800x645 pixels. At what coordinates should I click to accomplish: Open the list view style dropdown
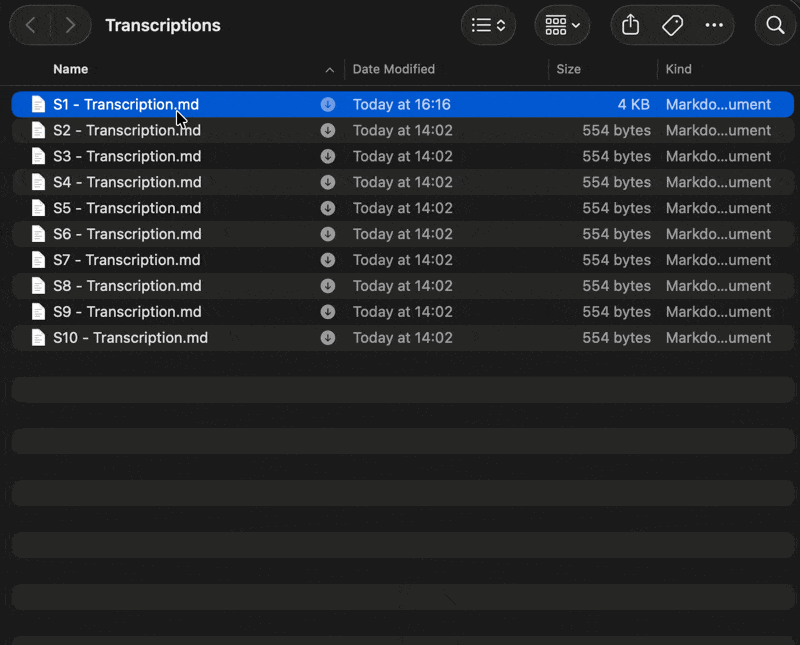[x=488, y=26]
